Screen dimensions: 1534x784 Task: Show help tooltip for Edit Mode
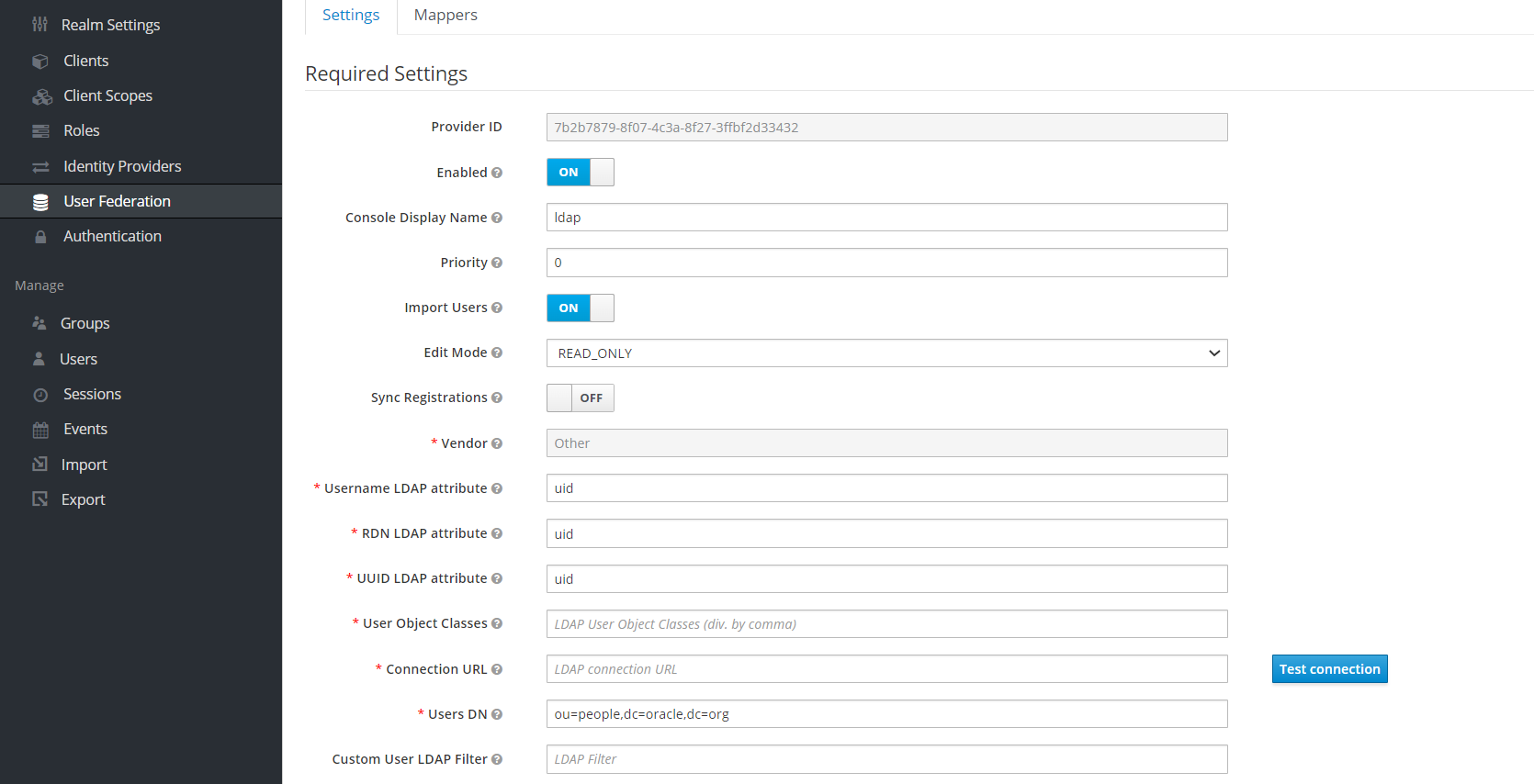point(497,353)
